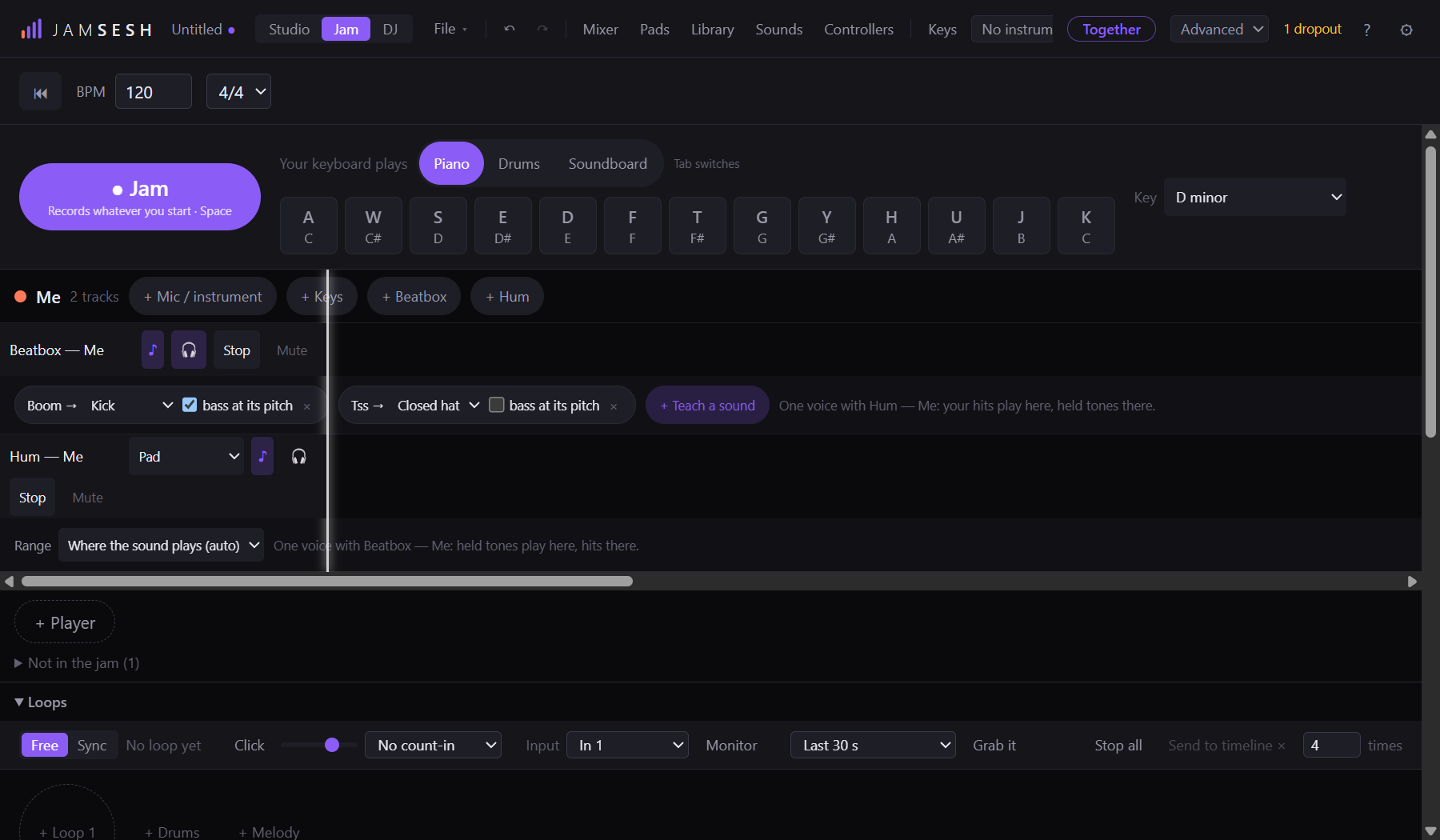Screen dimensions: 1440x840
Task: Open the settings gear icon
Action: [x=1406, y=30]
